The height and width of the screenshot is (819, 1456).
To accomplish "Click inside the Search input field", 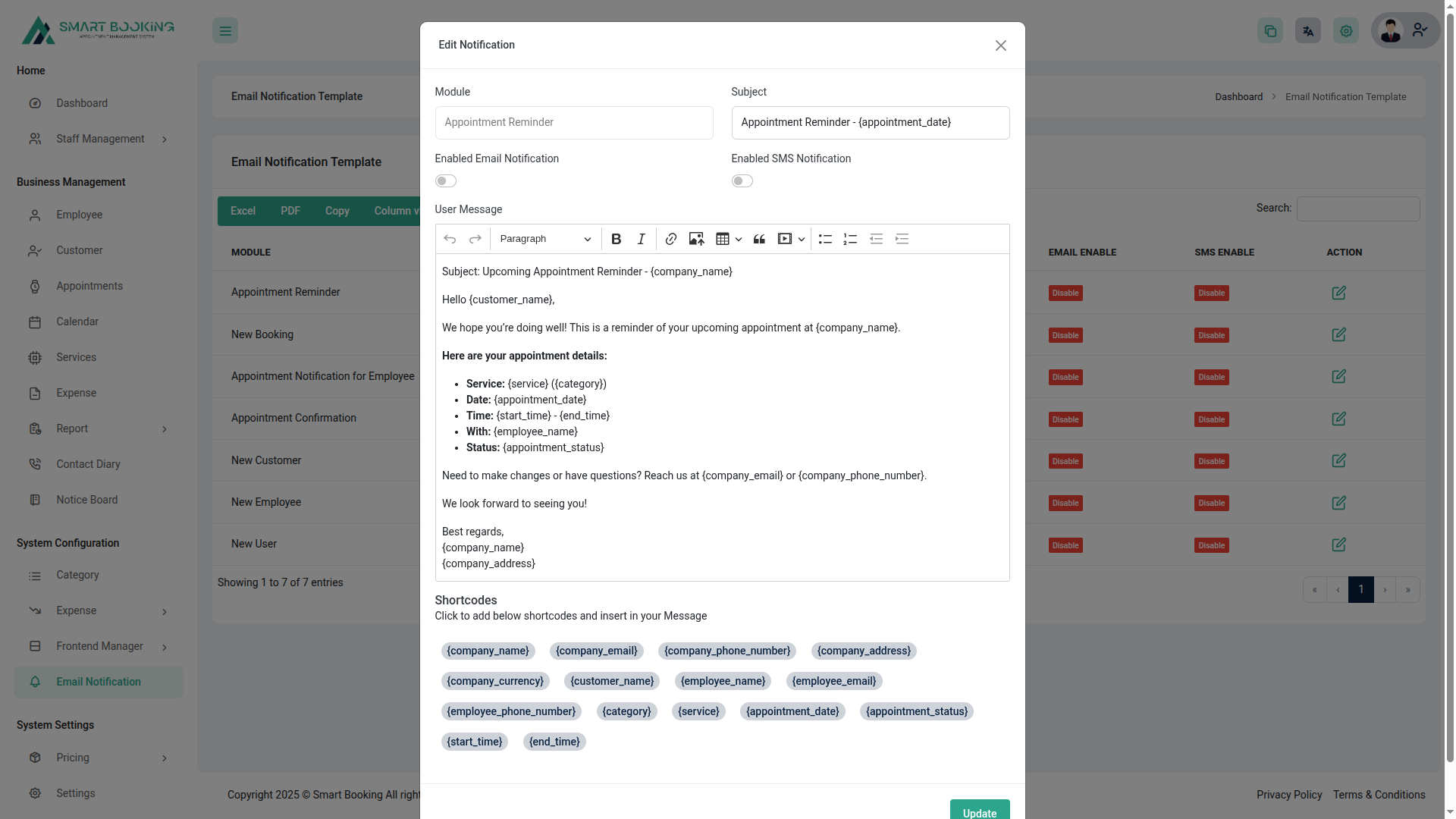I will tap(1357, 209).
